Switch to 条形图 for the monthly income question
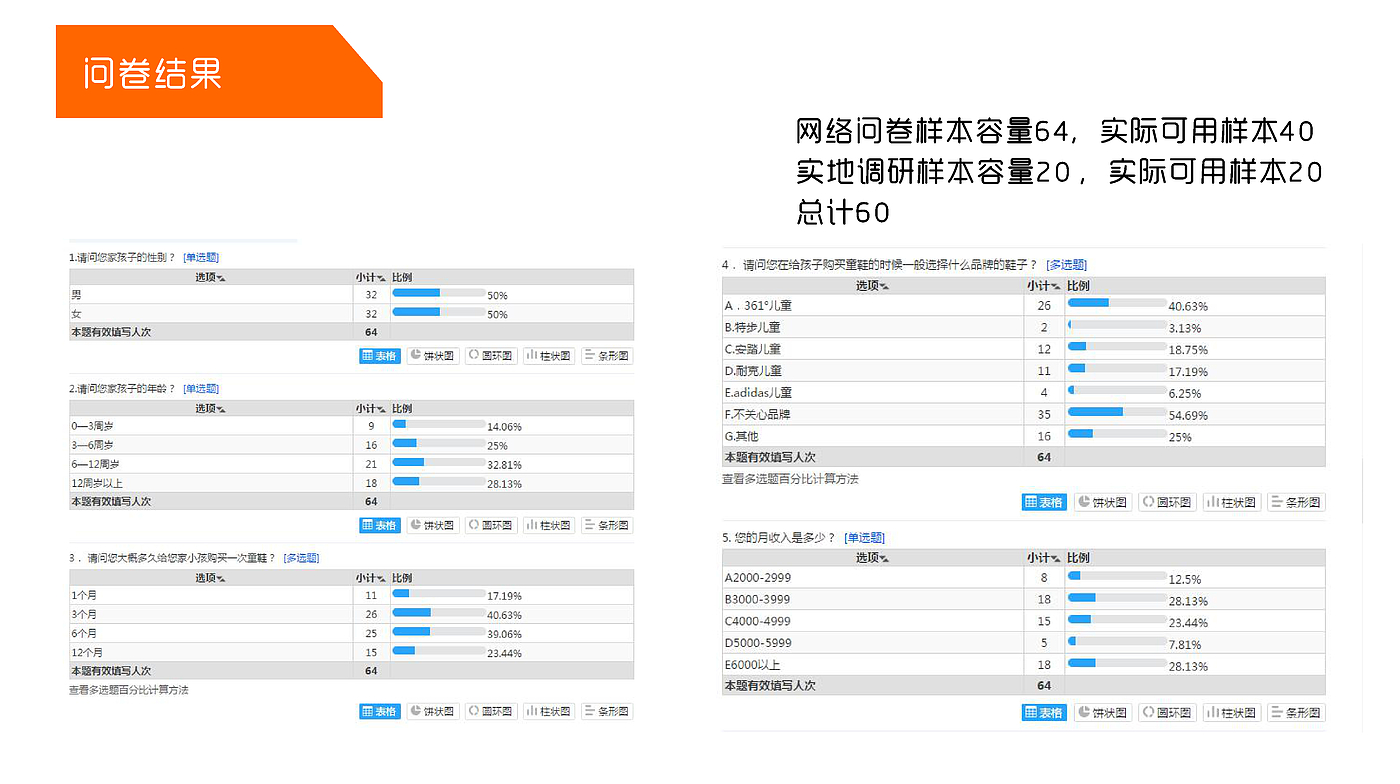1400x784 pixels. [x=1296, y=713]
